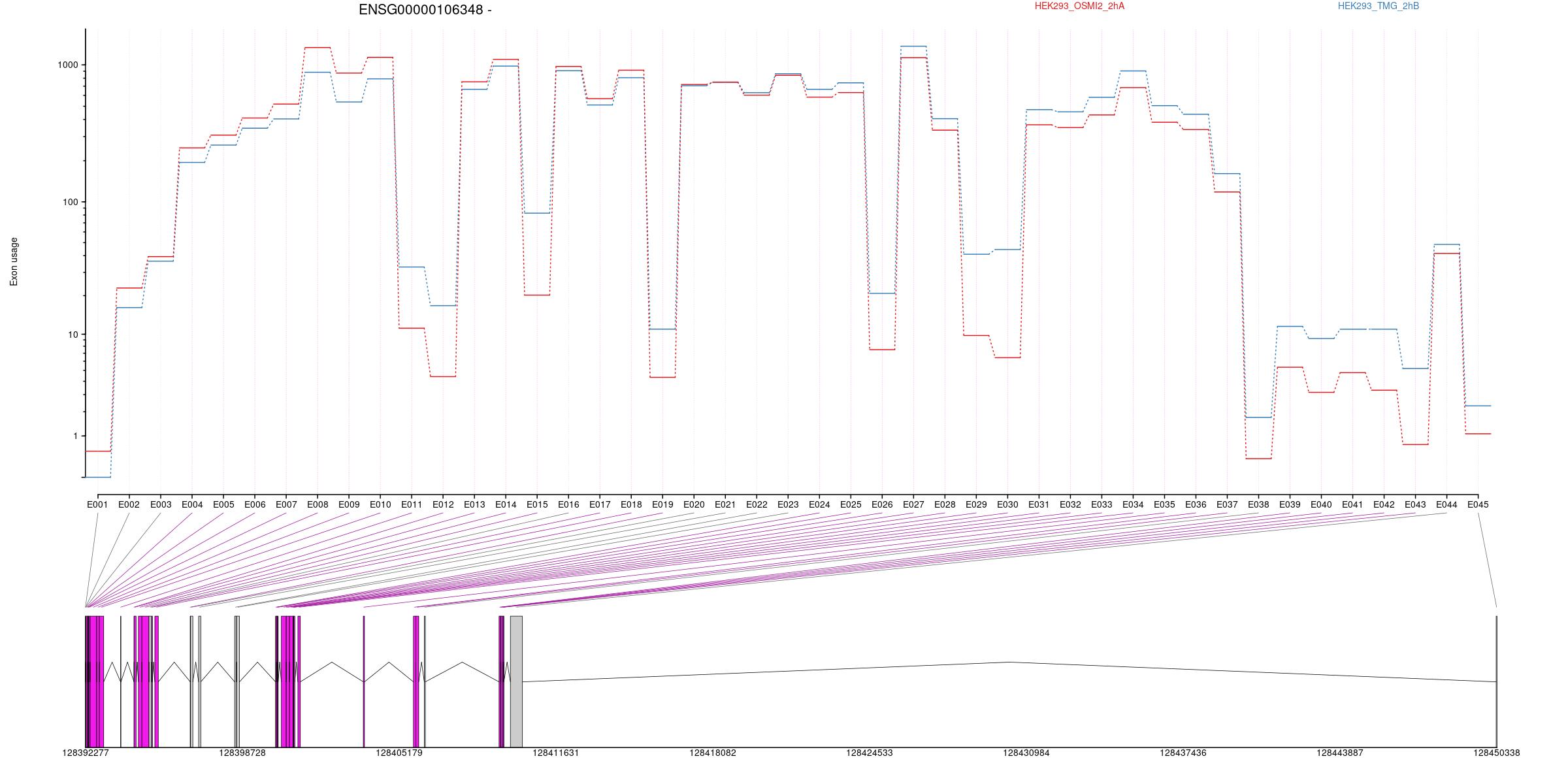Screen dimensions: 1568x784
Task: Click the E017 exon label
Action: 600,504
